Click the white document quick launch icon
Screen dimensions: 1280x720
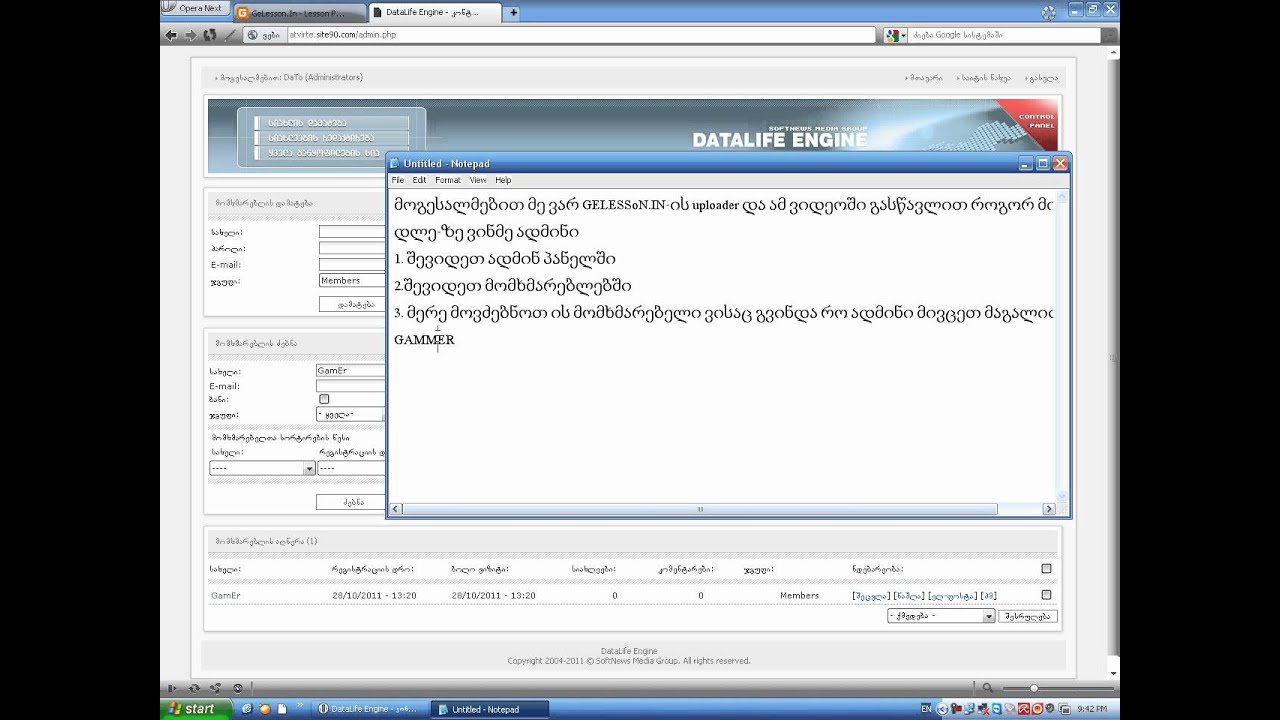(x=283, y=709)
